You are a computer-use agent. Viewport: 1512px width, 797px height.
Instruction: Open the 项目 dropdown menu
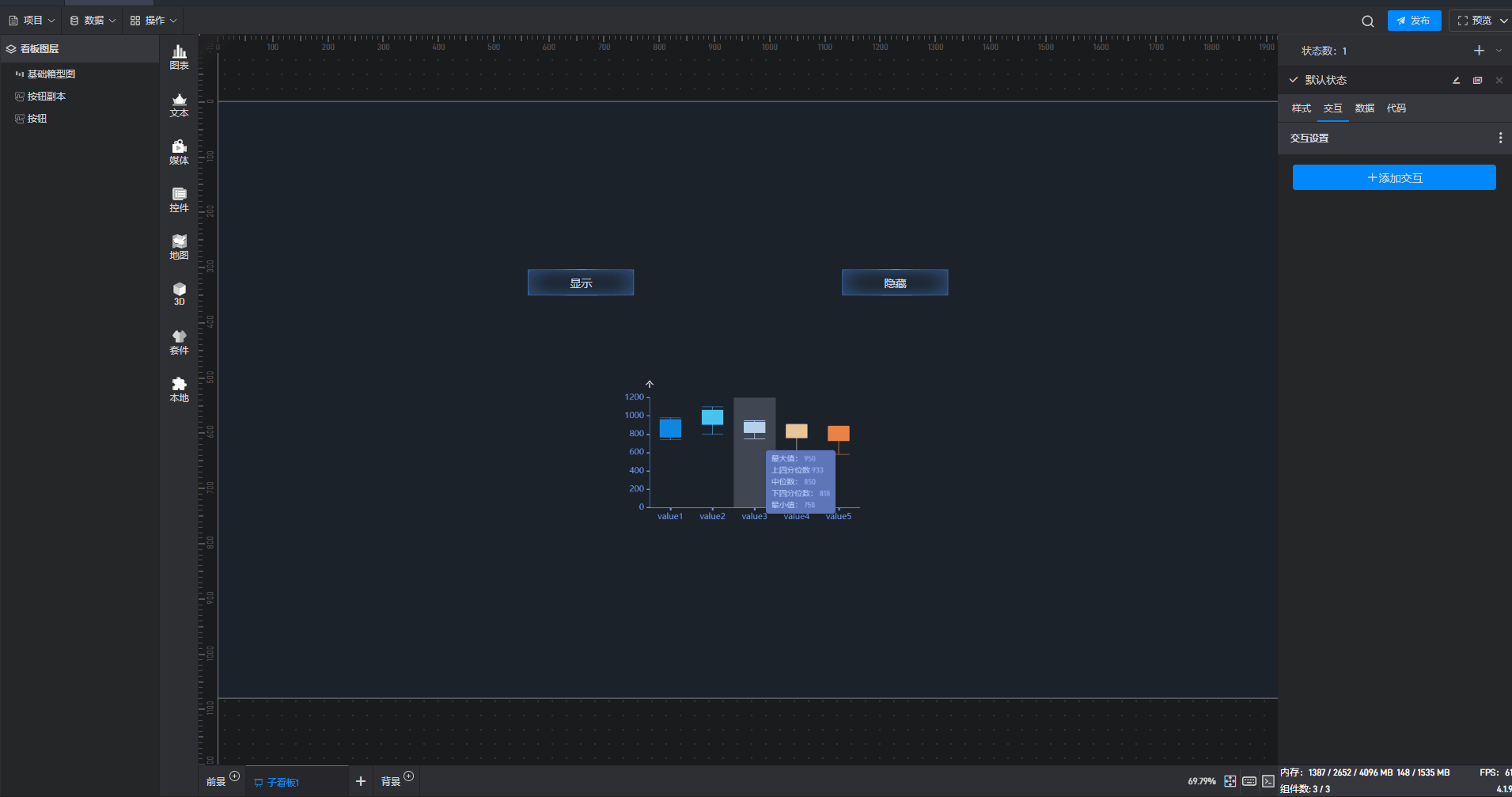pos(32,21)
